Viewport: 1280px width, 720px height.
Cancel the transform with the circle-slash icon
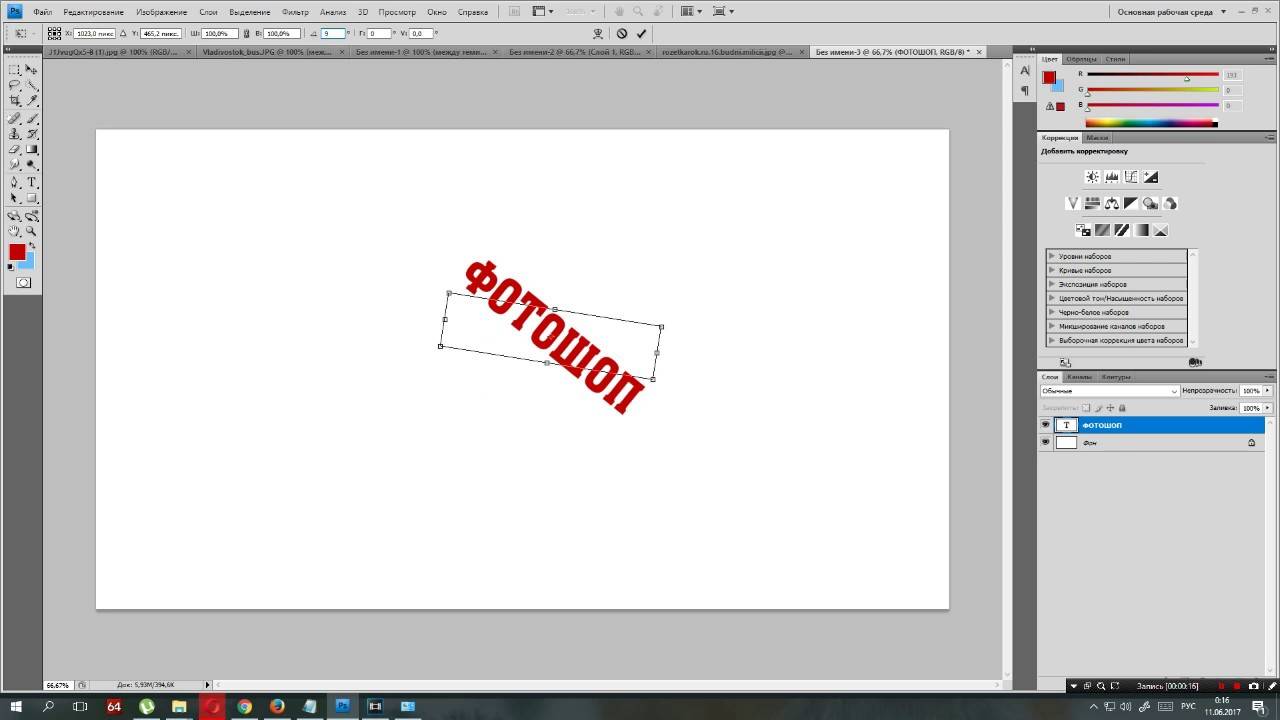(x=621, y=33)
